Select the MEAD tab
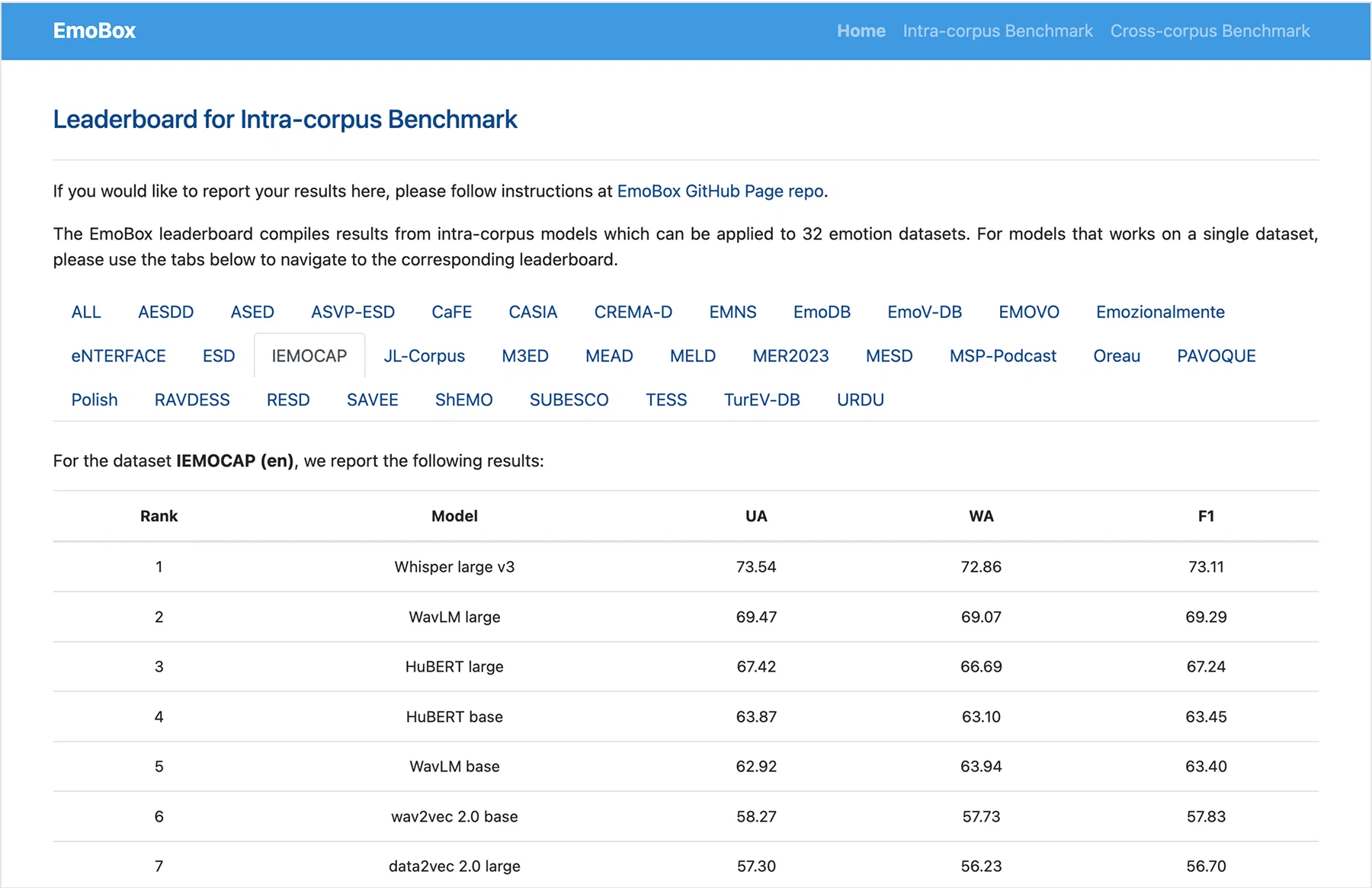This screenshot has width=1372, height=888. [609, 356]
